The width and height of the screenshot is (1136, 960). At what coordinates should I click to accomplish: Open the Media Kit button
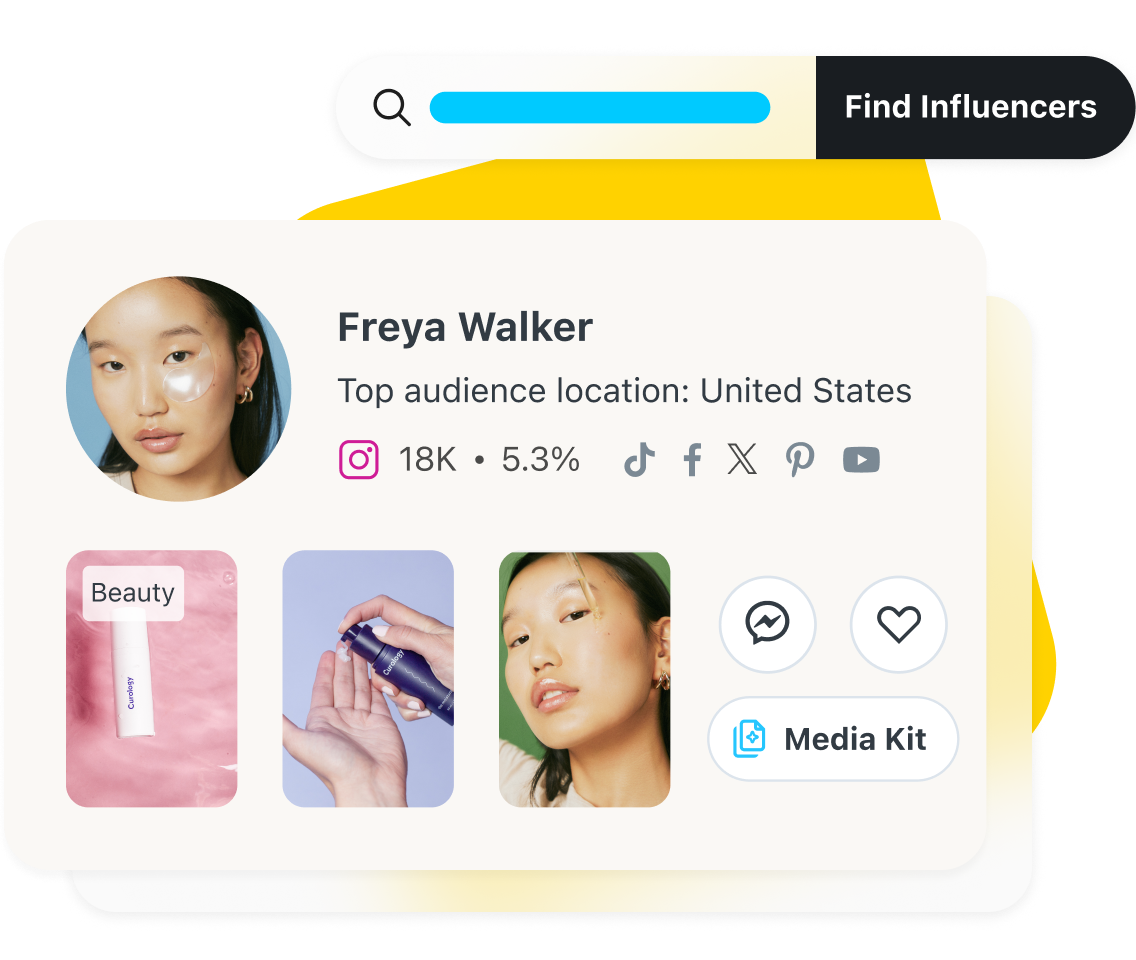click(x=833, y=739)
